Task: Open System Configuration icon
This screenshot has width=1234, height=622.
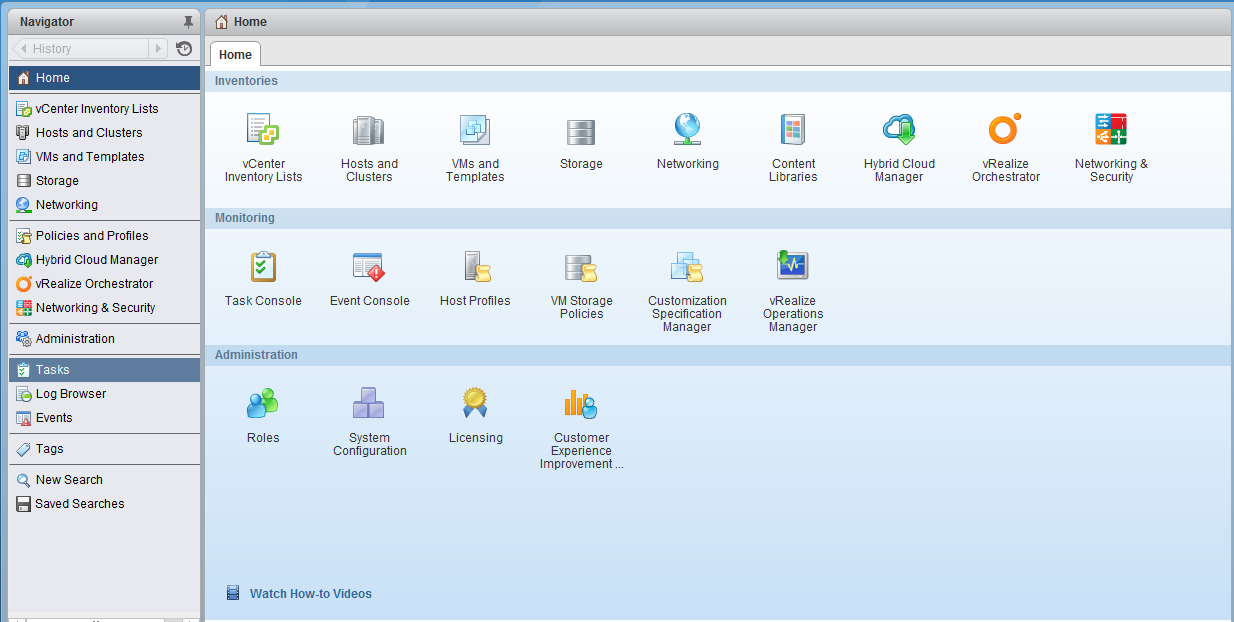Action: (x=369, y=404)
